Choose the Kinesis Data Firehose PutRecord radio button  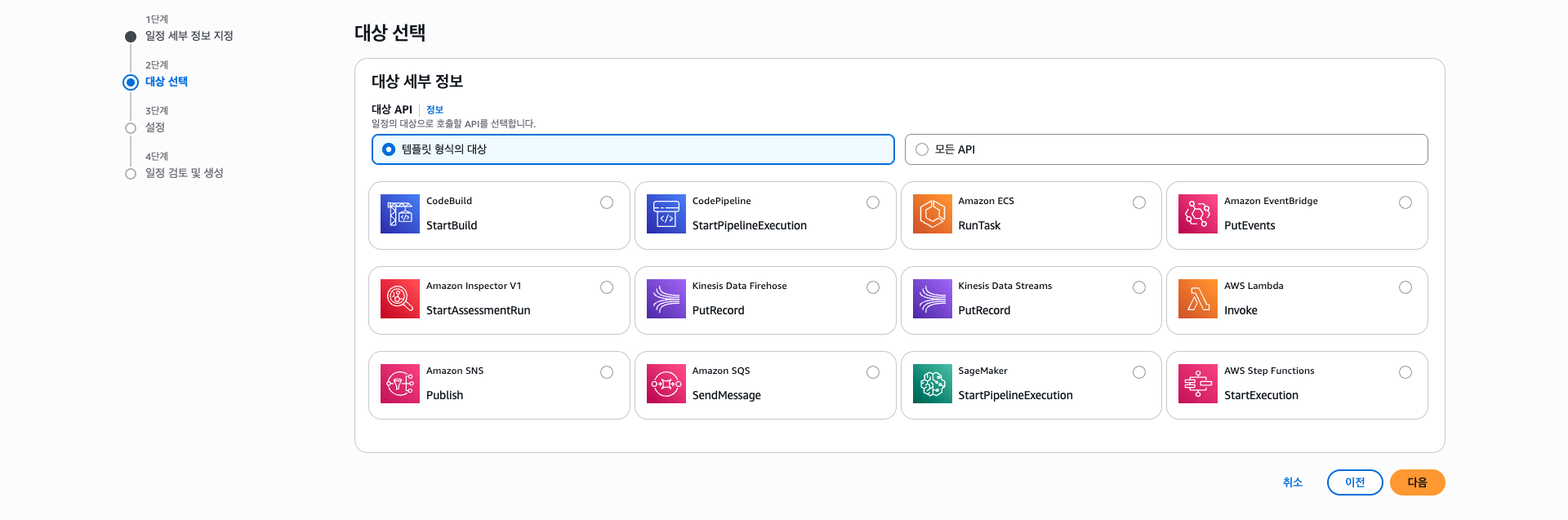[873, 287]
